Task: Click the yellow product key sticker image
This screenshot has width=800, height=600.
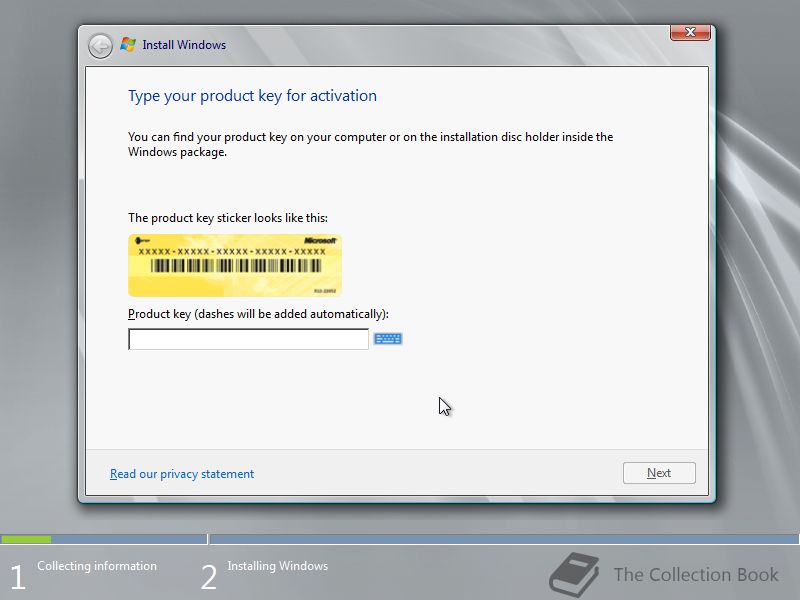Action: point(235,265)
